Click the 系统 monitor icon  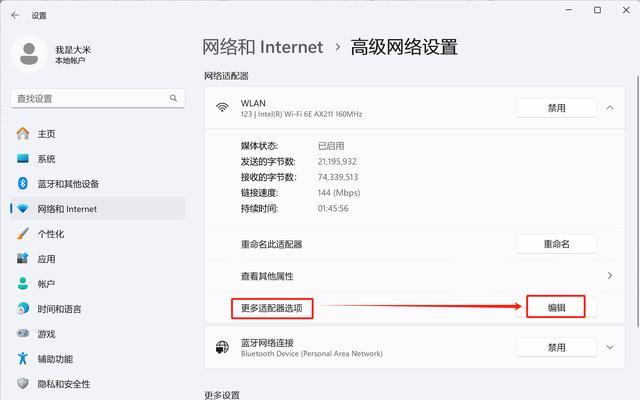tap(23, 158)
